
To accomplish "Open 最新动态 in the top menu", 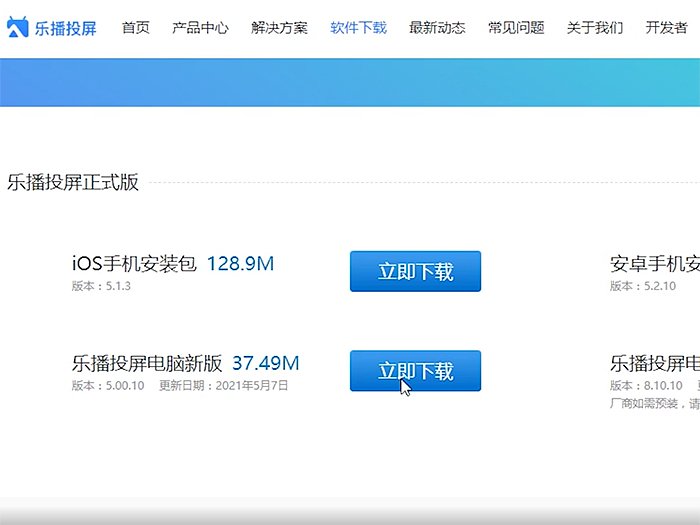I will [x=438, y=28].
